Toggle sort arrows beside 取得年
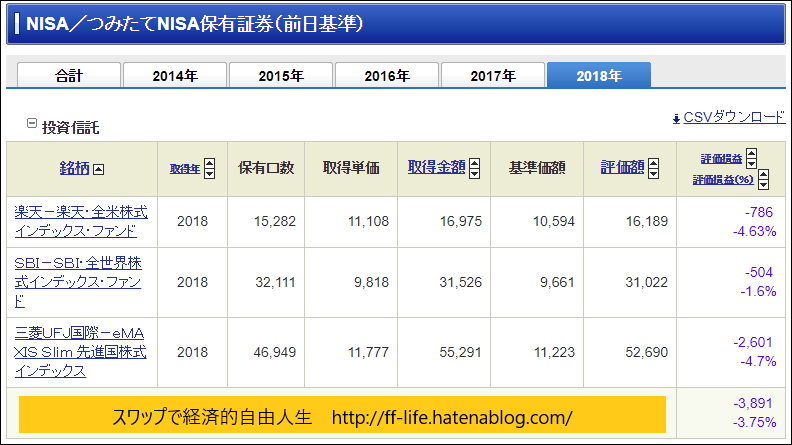 coord(210,168)
